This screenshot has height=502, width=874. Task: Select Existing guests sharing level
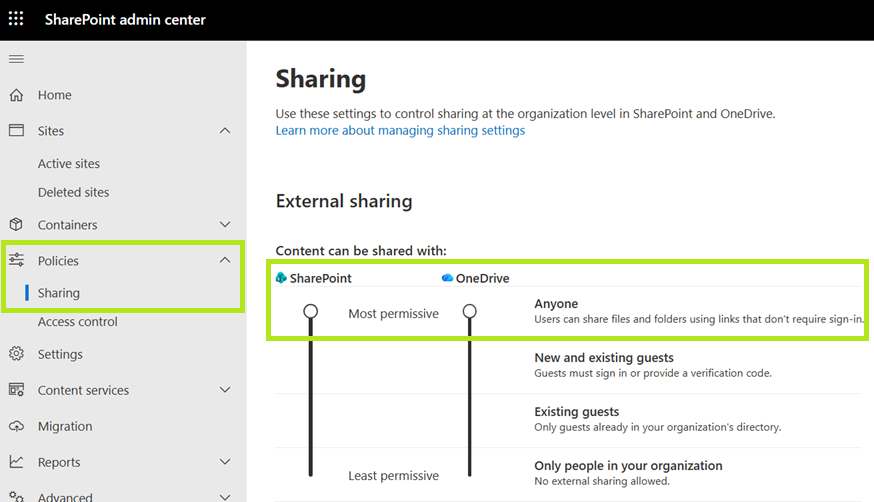(576, 412)
